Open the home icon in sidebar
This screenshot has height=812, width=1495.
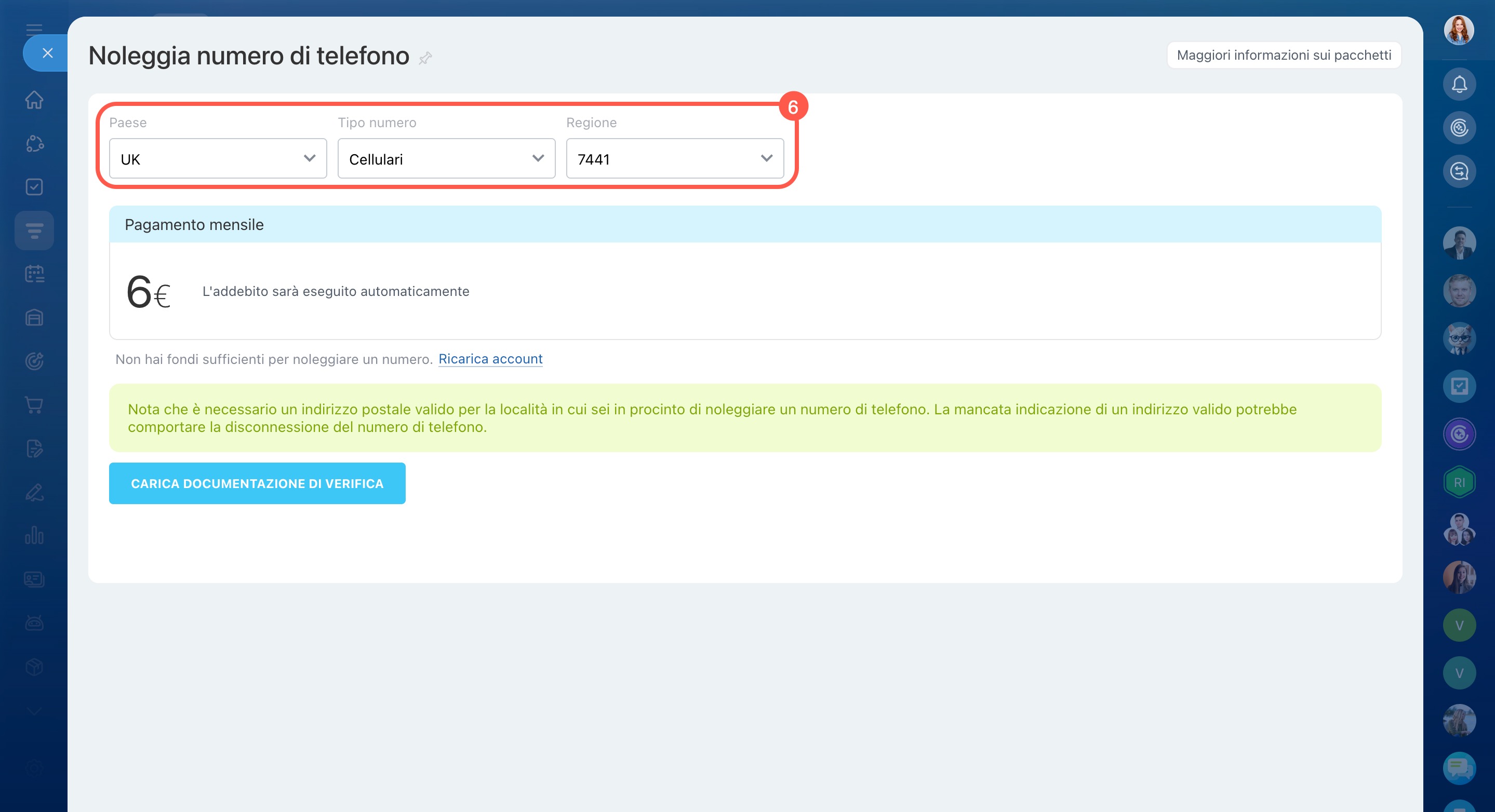34,100
